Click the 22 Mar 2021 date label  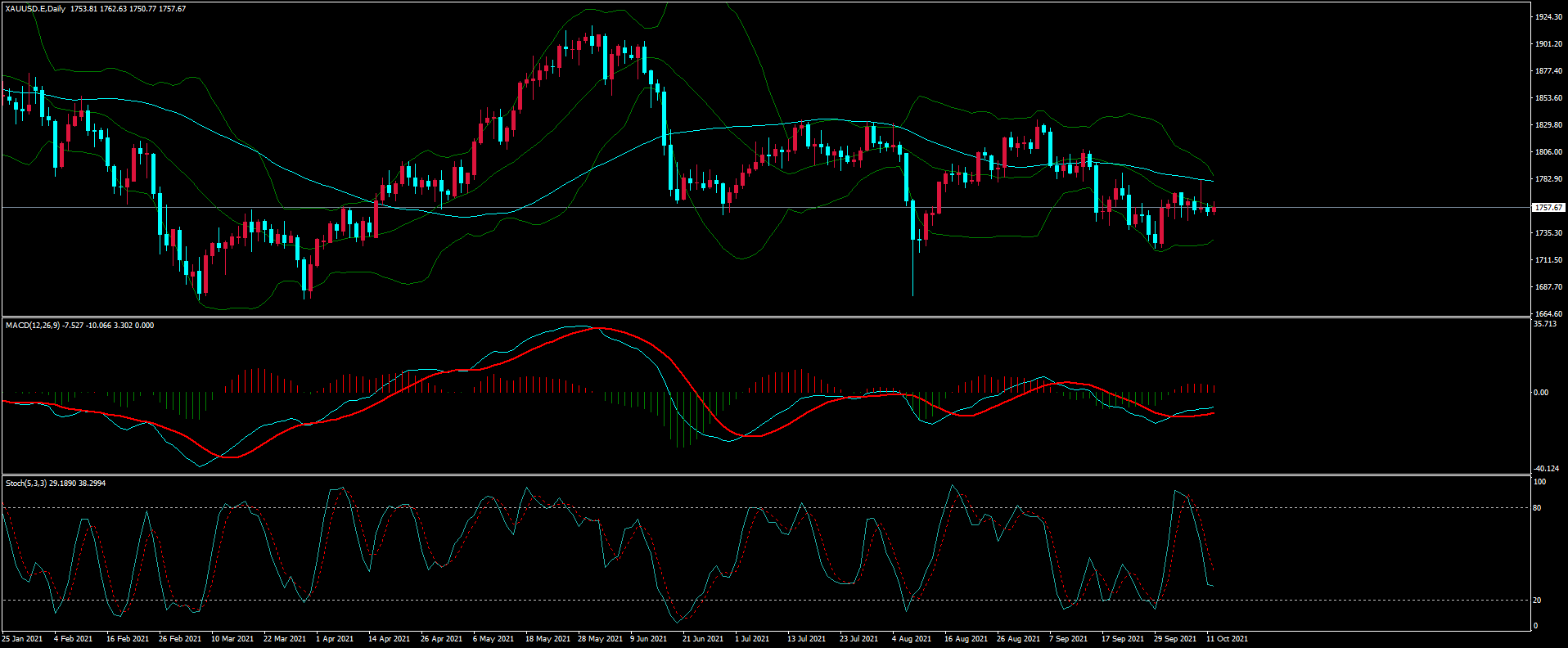pyautogui.click(x=285, y=639)
